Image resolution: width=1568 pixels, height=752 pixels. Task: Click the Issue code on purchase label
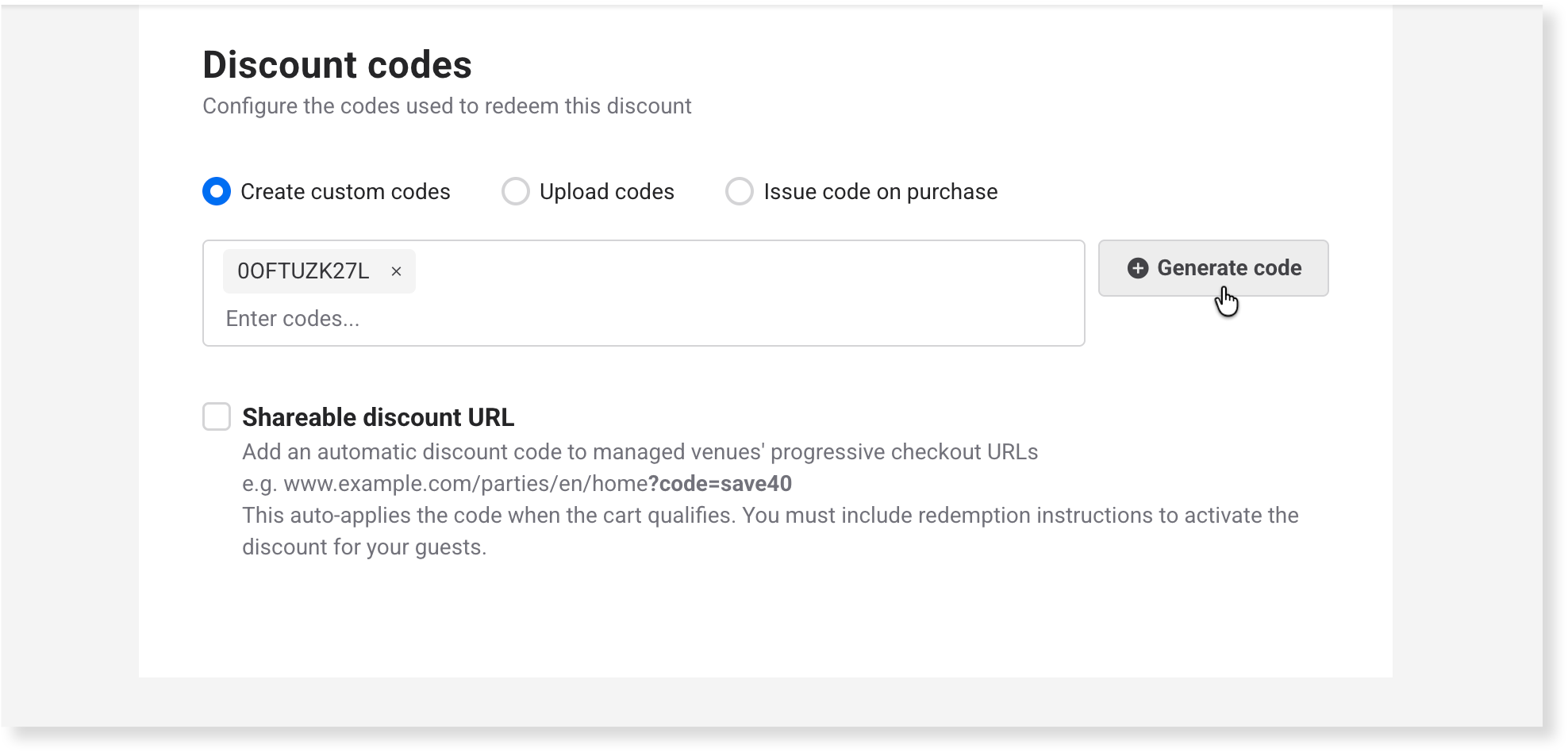click(x=881, y=192)
